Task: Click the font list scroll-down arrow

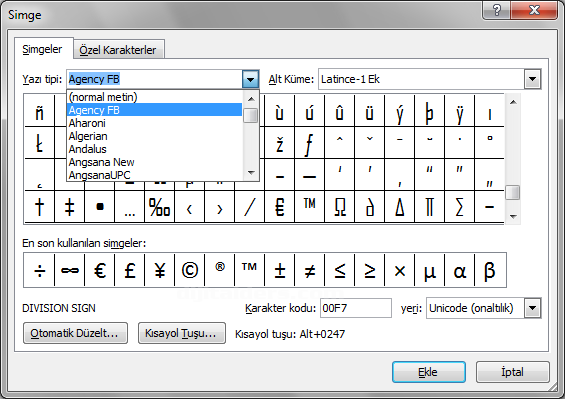Action: [x=251, y=173]
